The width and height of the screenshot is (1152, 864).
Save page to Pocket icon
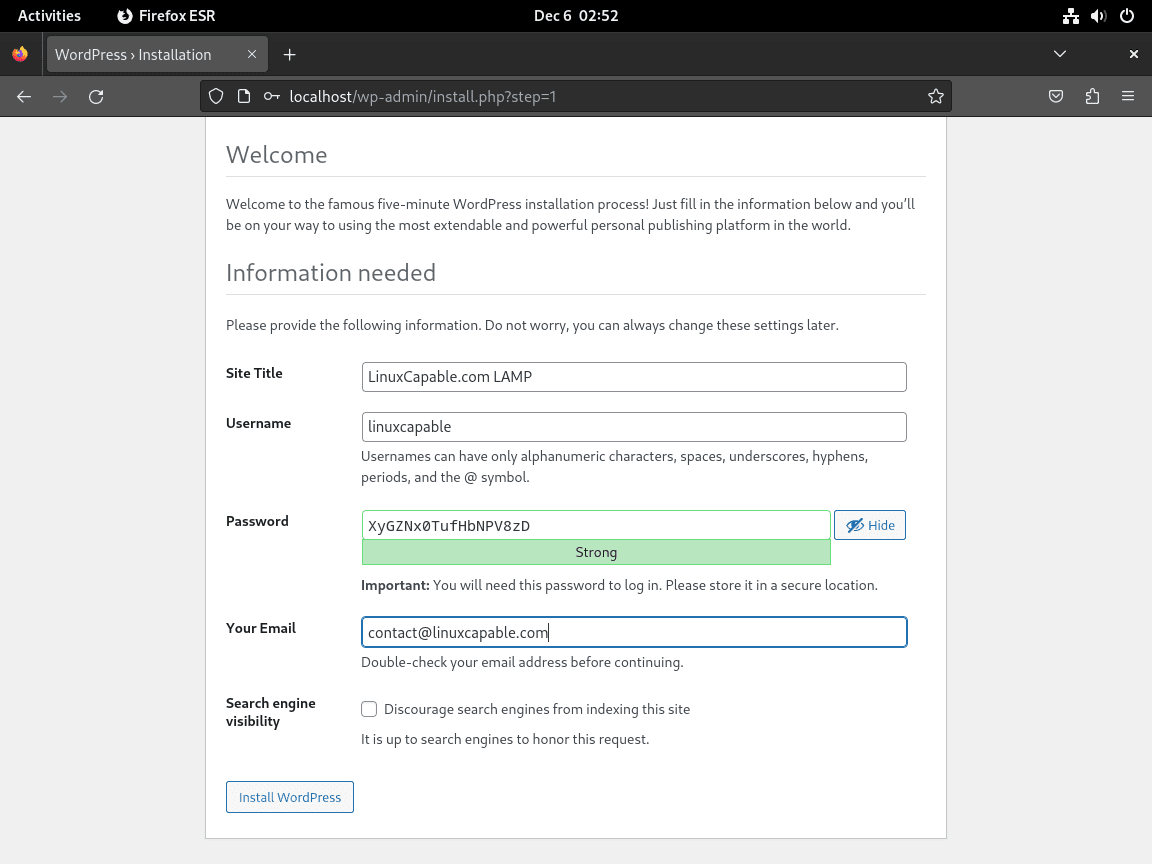tap(1056, 96)
